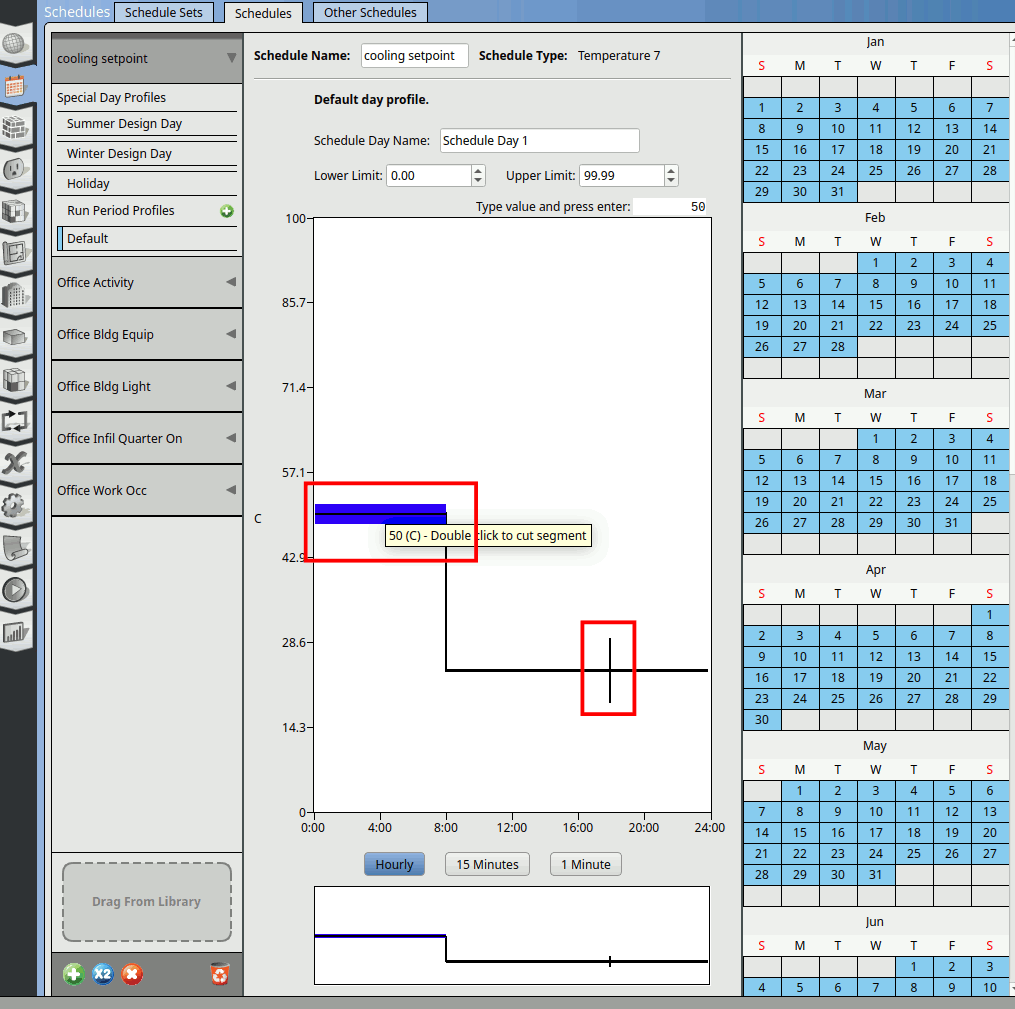Switch to the Schedule Sets tab
This screenshot has width=1015, height=1009.
click(x=163, y=13)
